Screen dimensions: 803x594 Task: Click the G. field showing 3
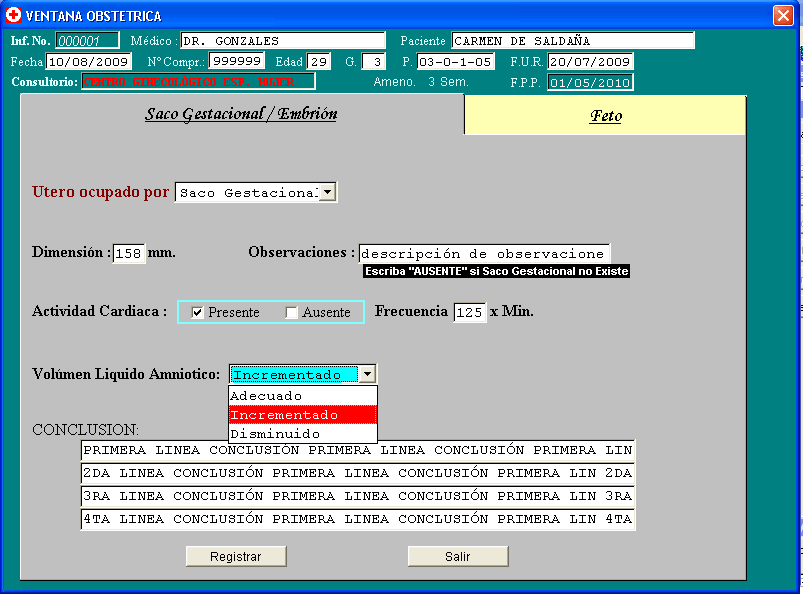[373, 61]
